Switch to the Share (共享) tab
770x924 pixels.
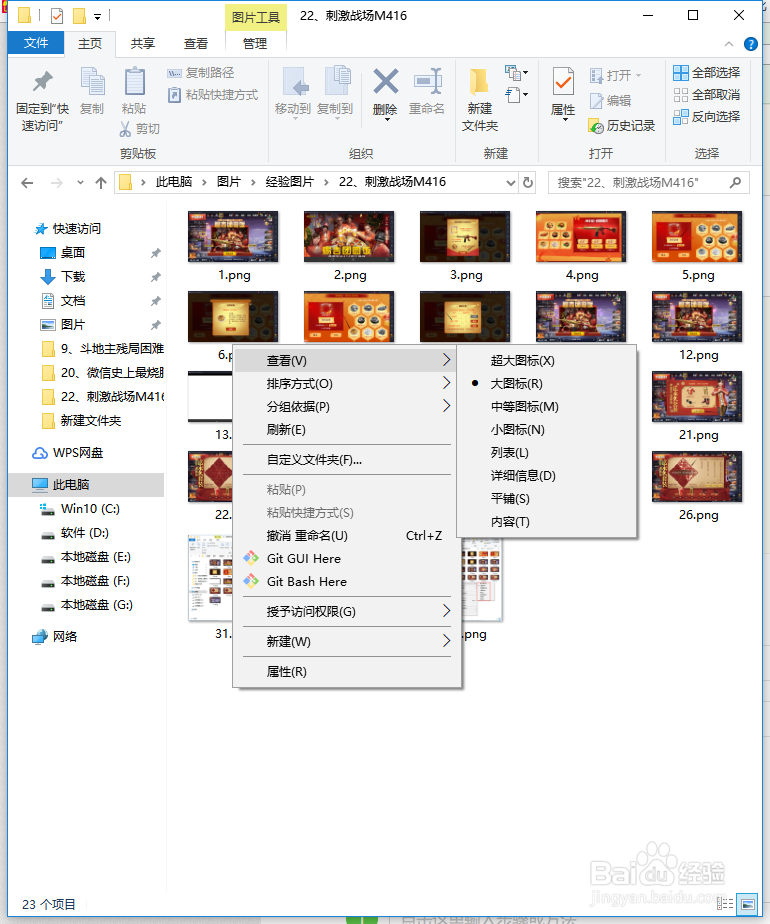[x=143, y=44]
